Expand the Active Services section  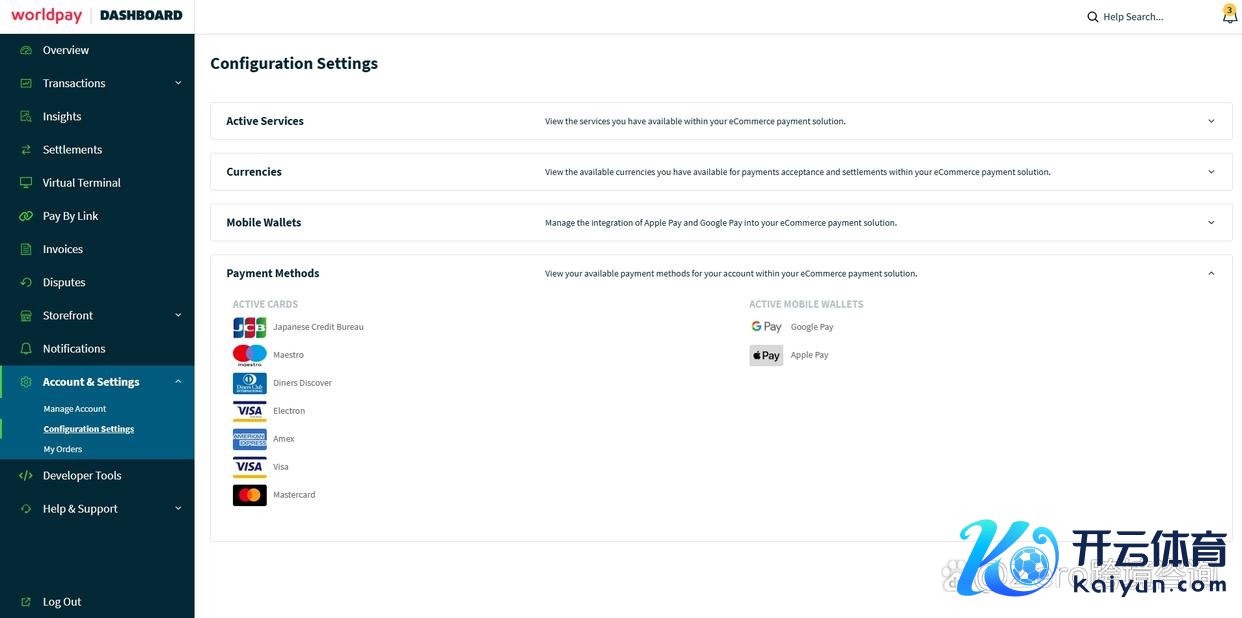tap(1211, 121)
